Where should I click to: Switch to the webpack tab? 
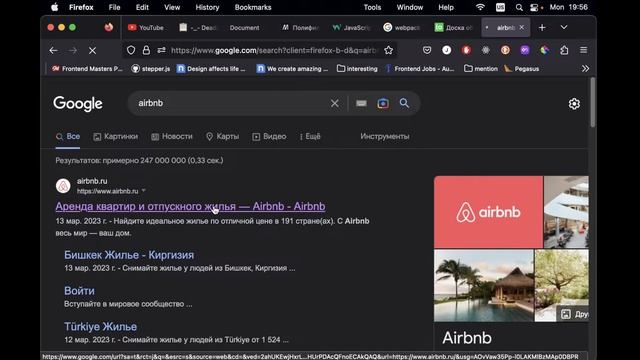(x=402, y=27)
